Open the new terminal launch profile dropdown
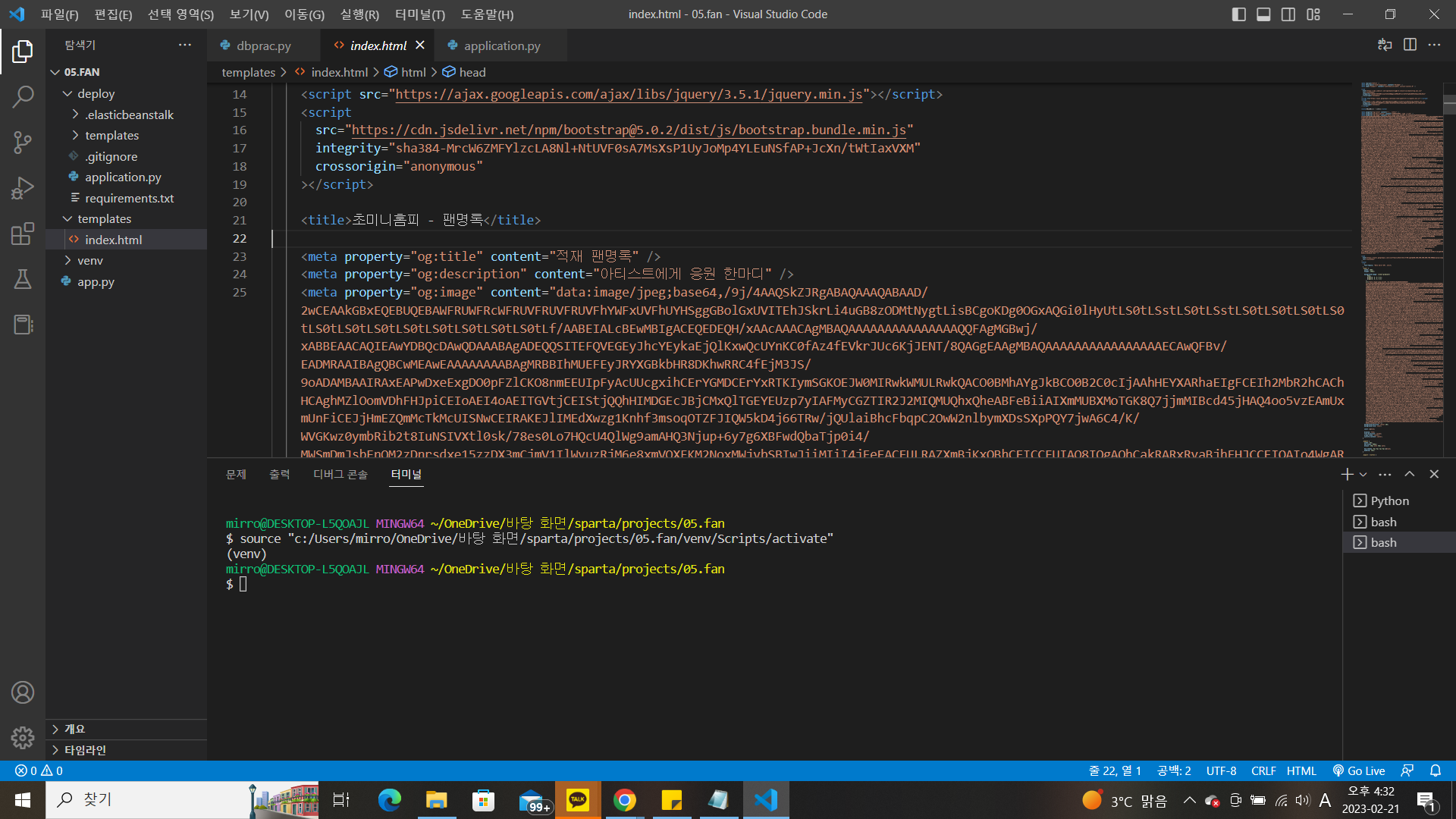 [1363, 474]
